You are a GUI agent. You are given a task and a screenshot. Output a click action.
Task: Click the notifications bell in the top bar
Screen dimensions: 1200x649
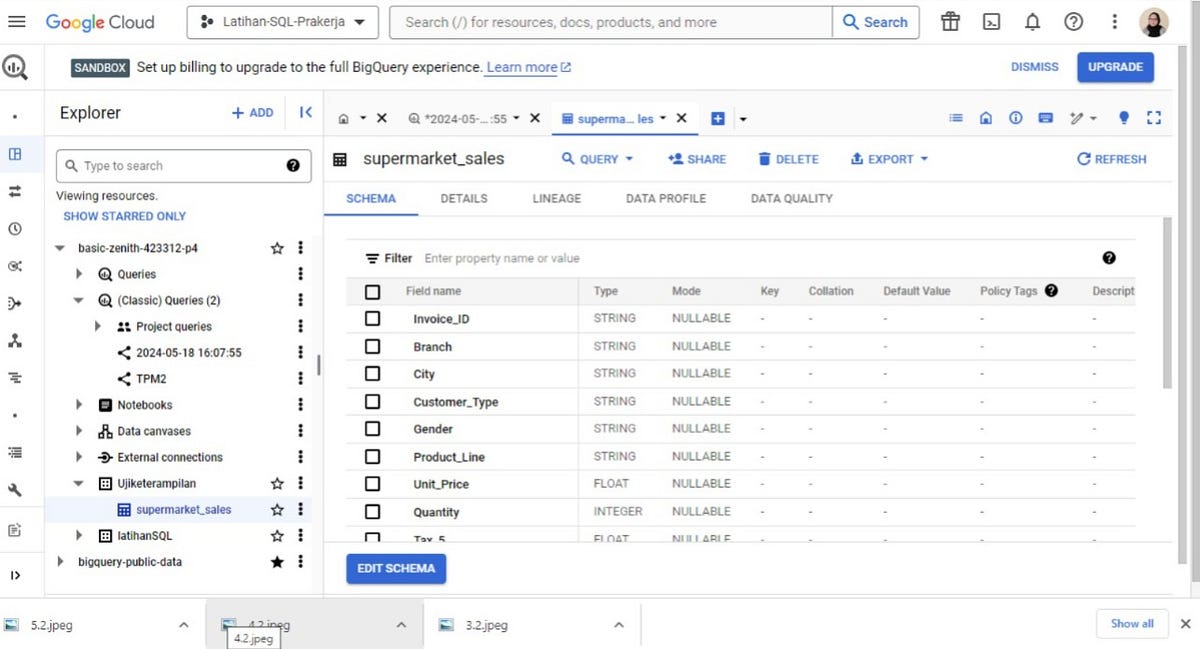(x=1032, y=20)
